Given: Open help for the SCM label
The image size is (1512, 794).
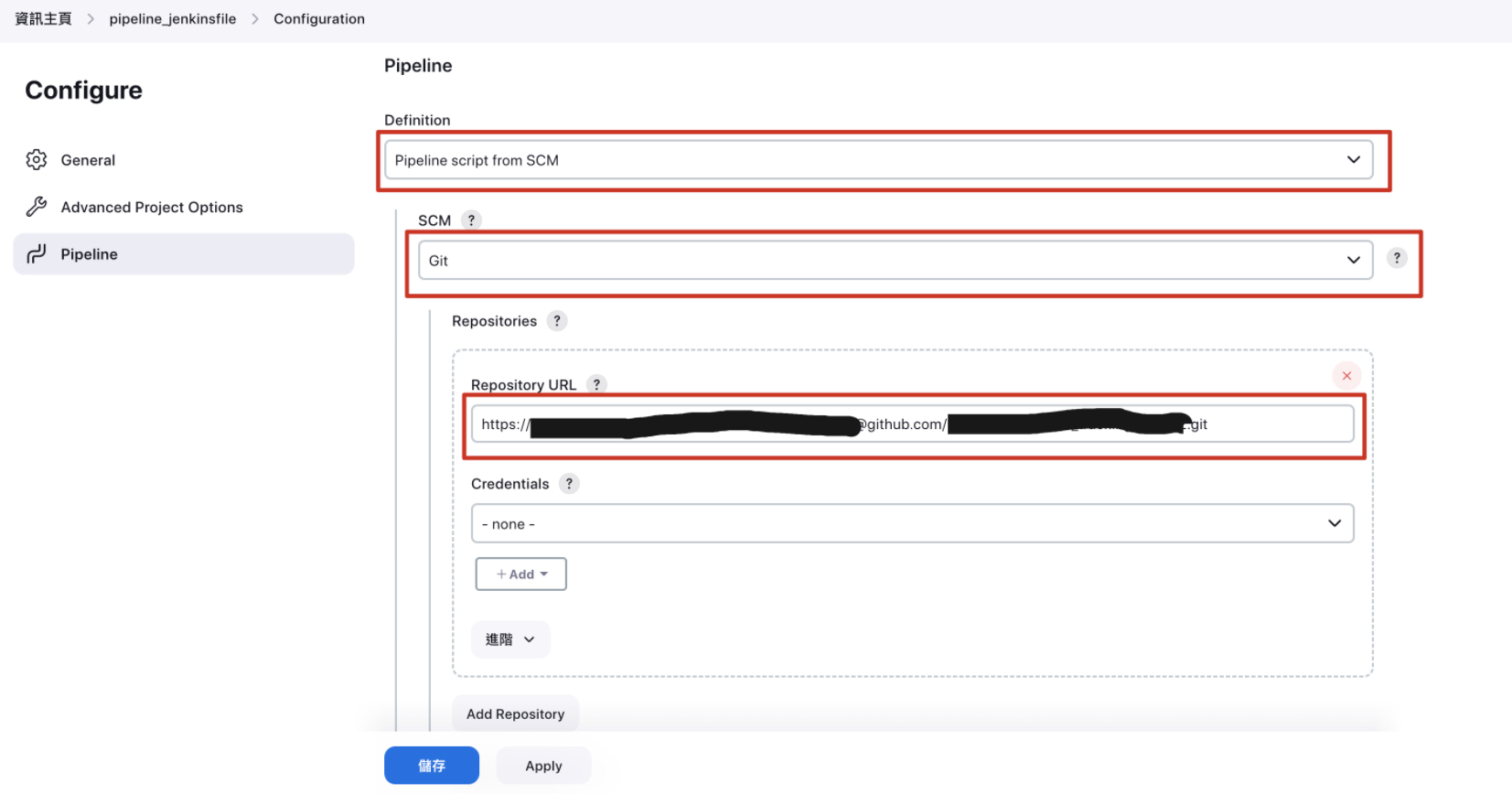Looking at the screenshot, I should tap(471, 220).
